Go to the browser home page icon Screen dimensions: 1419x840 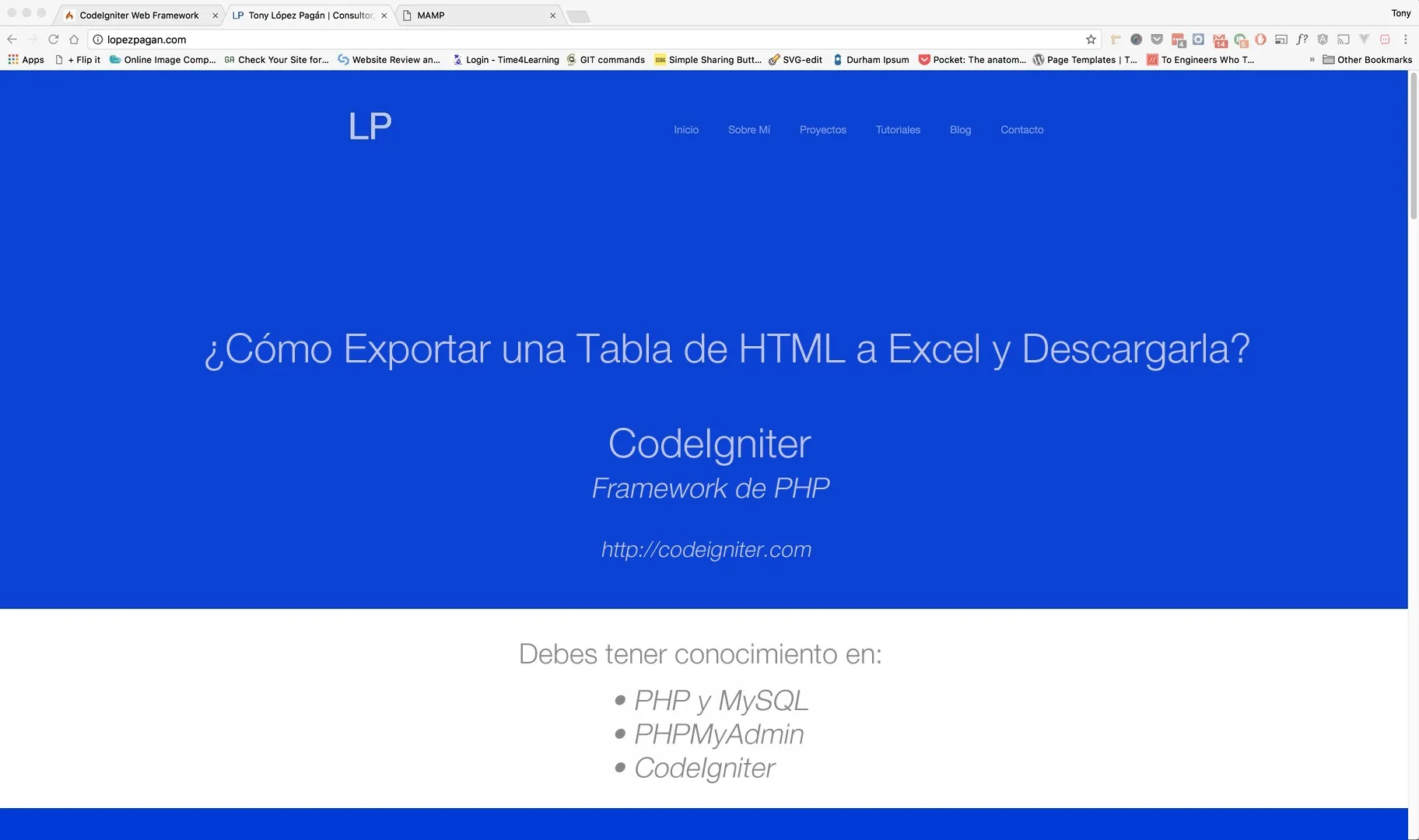click(74, 40)
